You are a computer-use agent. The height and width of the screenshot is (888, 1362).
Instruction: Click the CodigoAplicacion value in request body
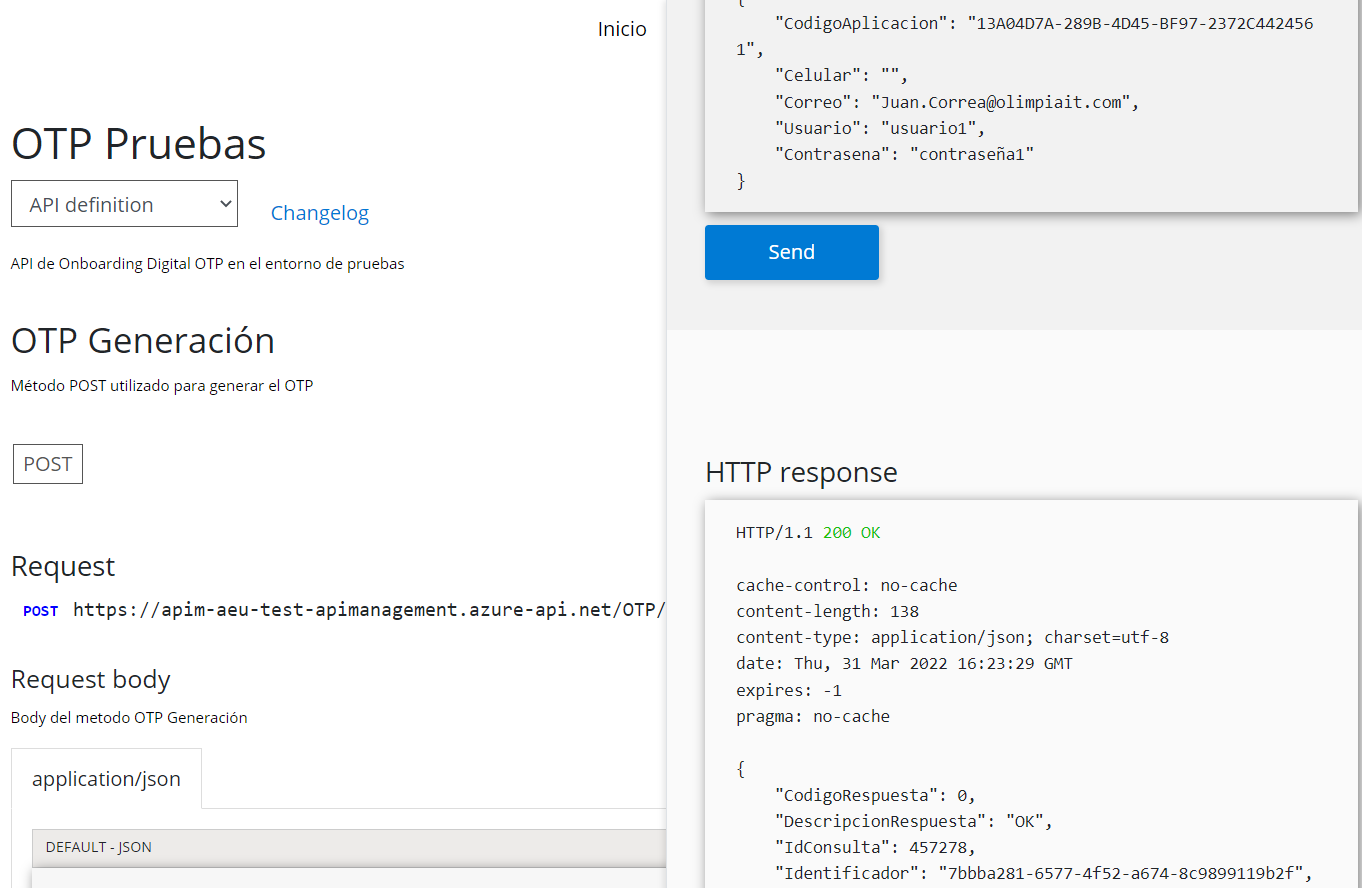pos(1139,24)
